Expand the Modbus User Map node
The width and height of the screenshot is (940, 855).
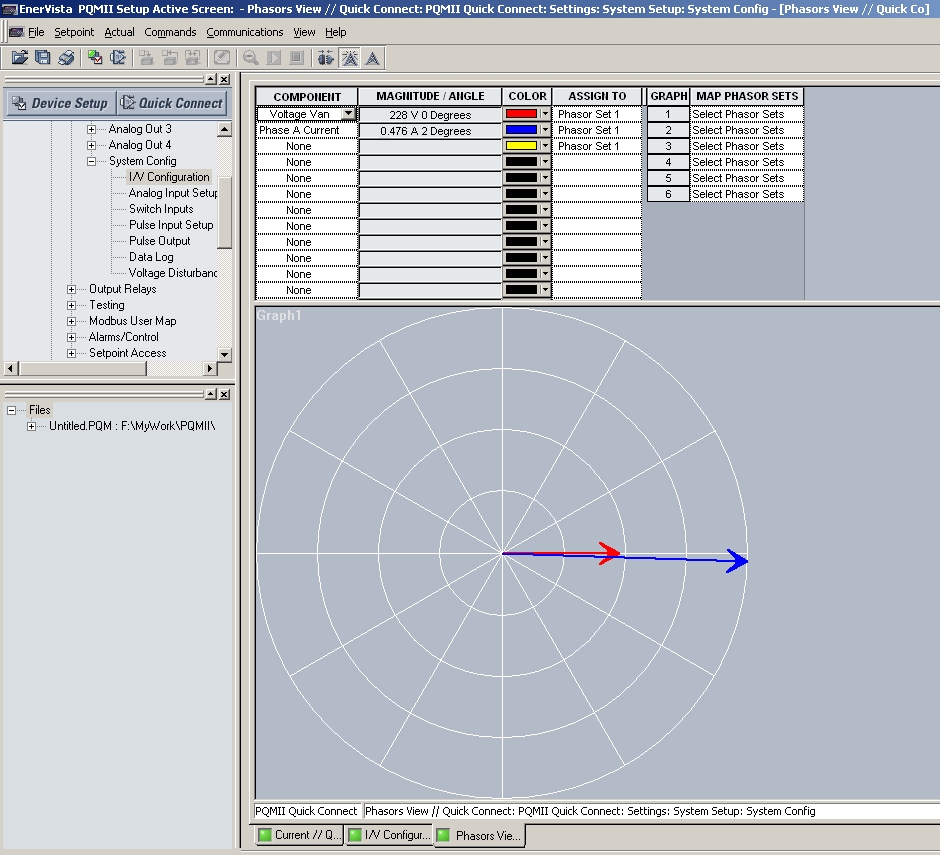pos(71,321)
